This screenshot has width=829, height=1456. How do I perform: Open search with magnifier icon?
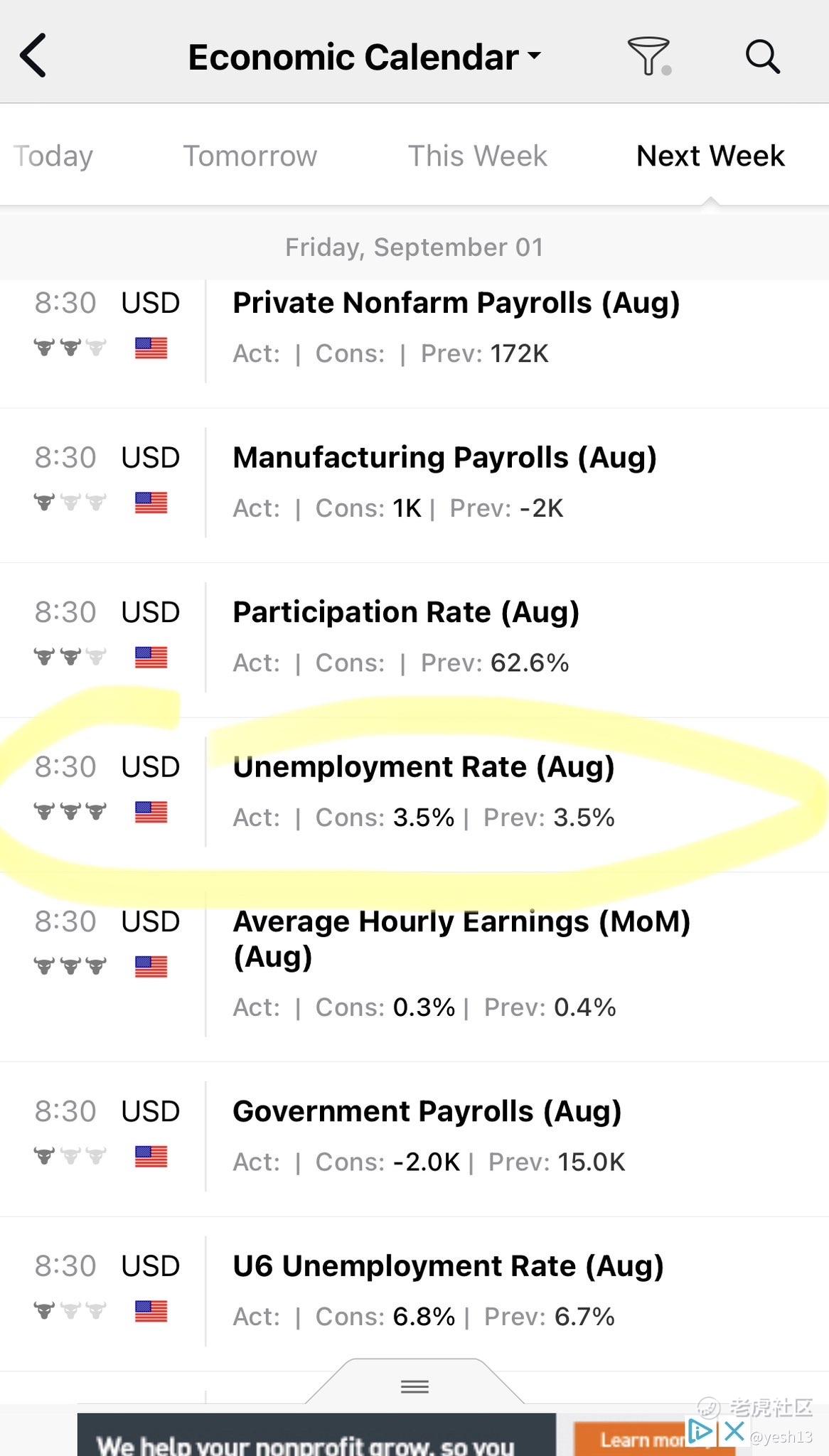click(762, 56)
